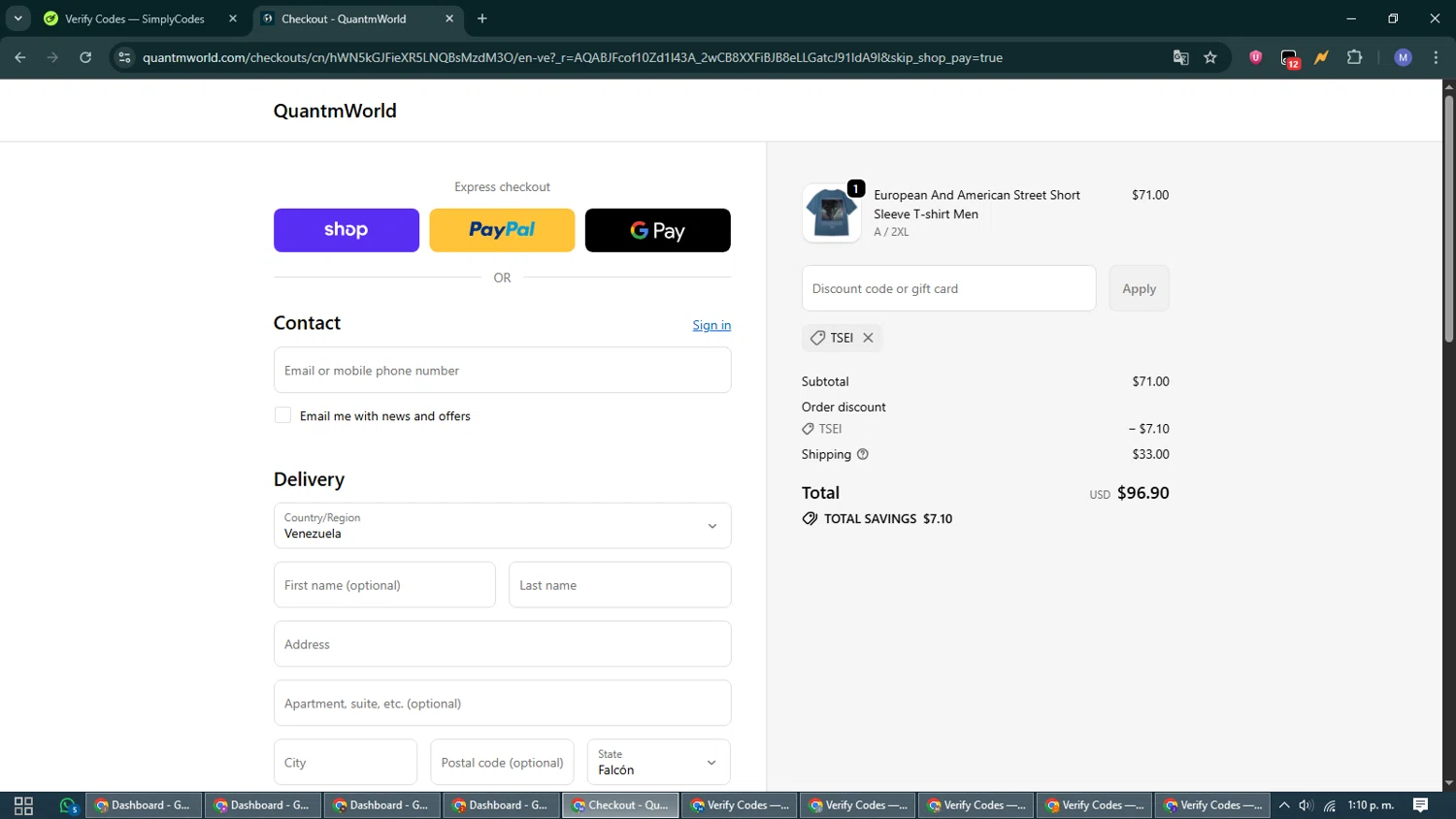The image size is (1456, 819).
Task: Open Chrome's three-dot menu
Action: pyautogui.click(x=1436, y=57)
